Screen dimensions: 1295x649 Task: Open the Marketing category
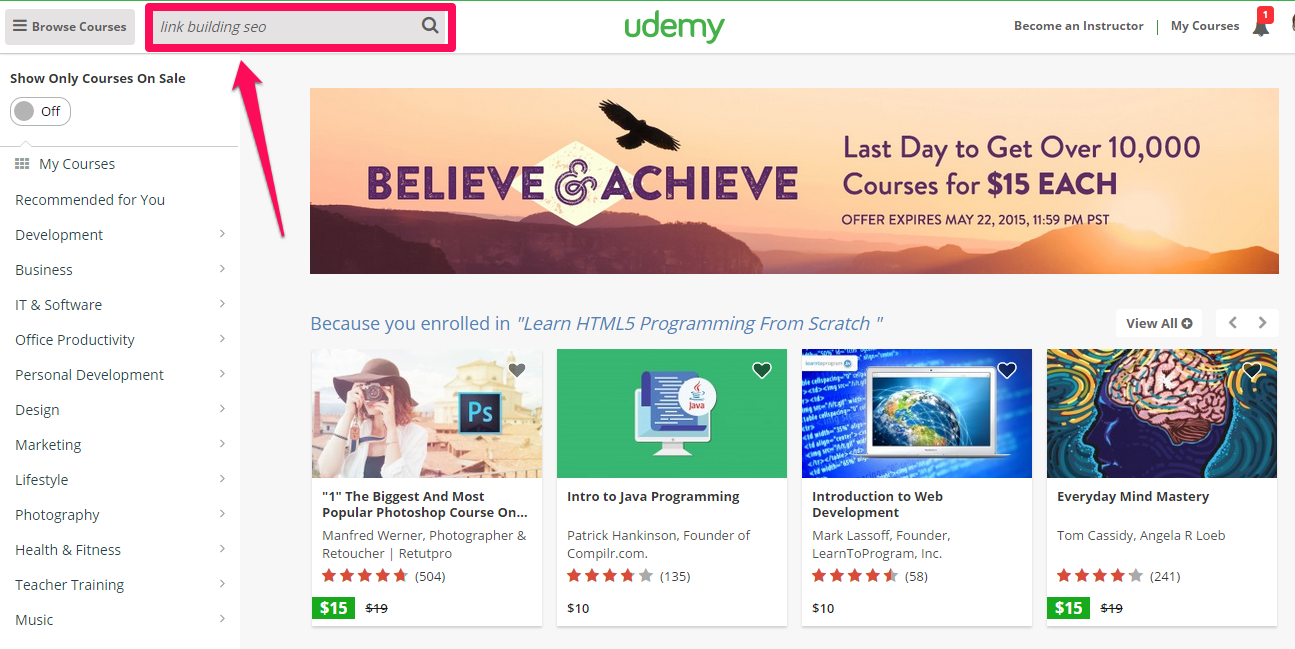pos(48,445)
